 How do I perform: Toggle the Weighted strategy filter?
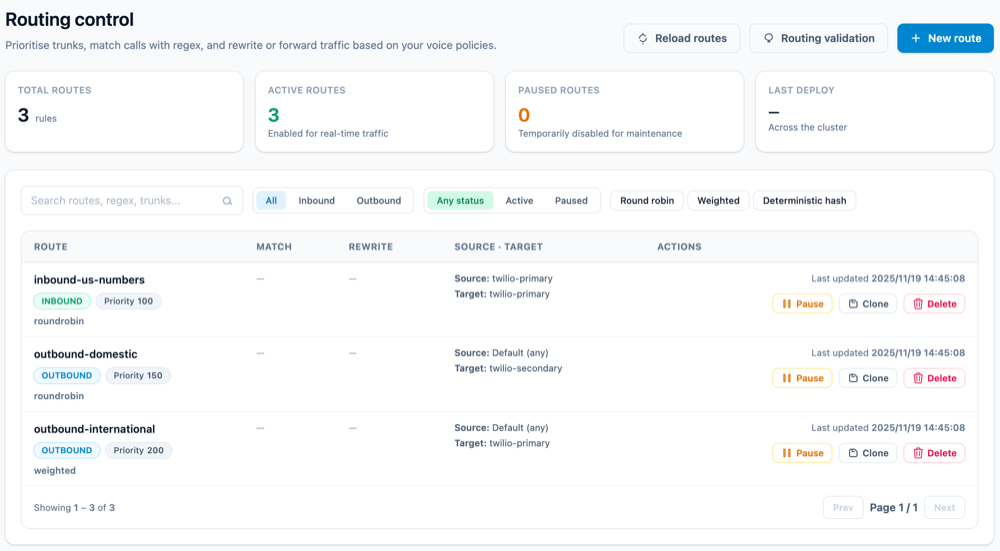click(718, 201)
